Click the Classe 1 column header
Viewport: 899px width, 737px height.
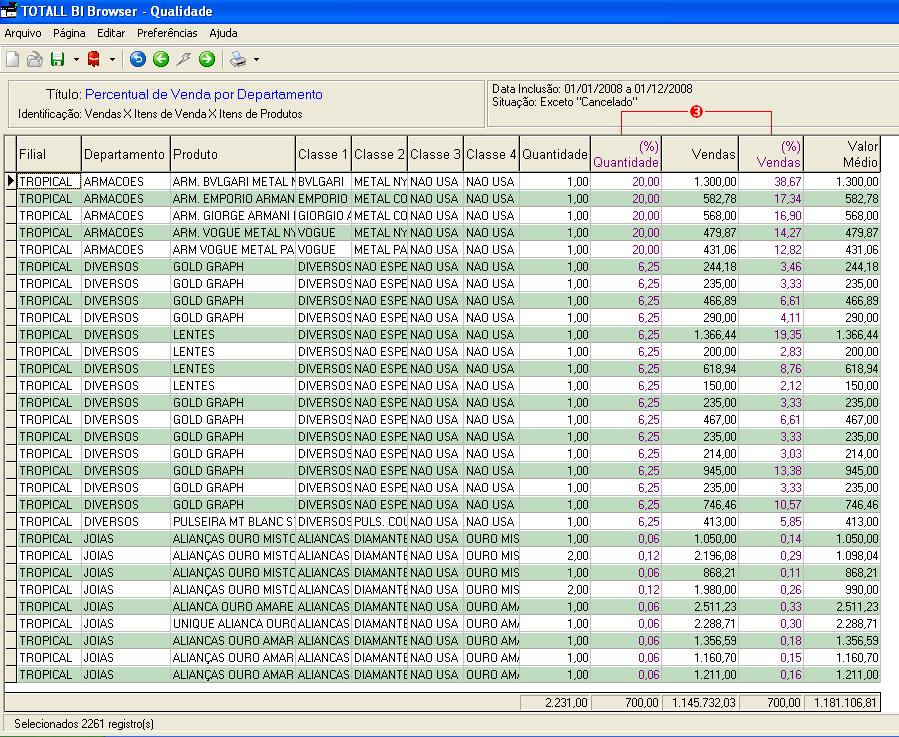pyautogui.click(x=323, y=154)
